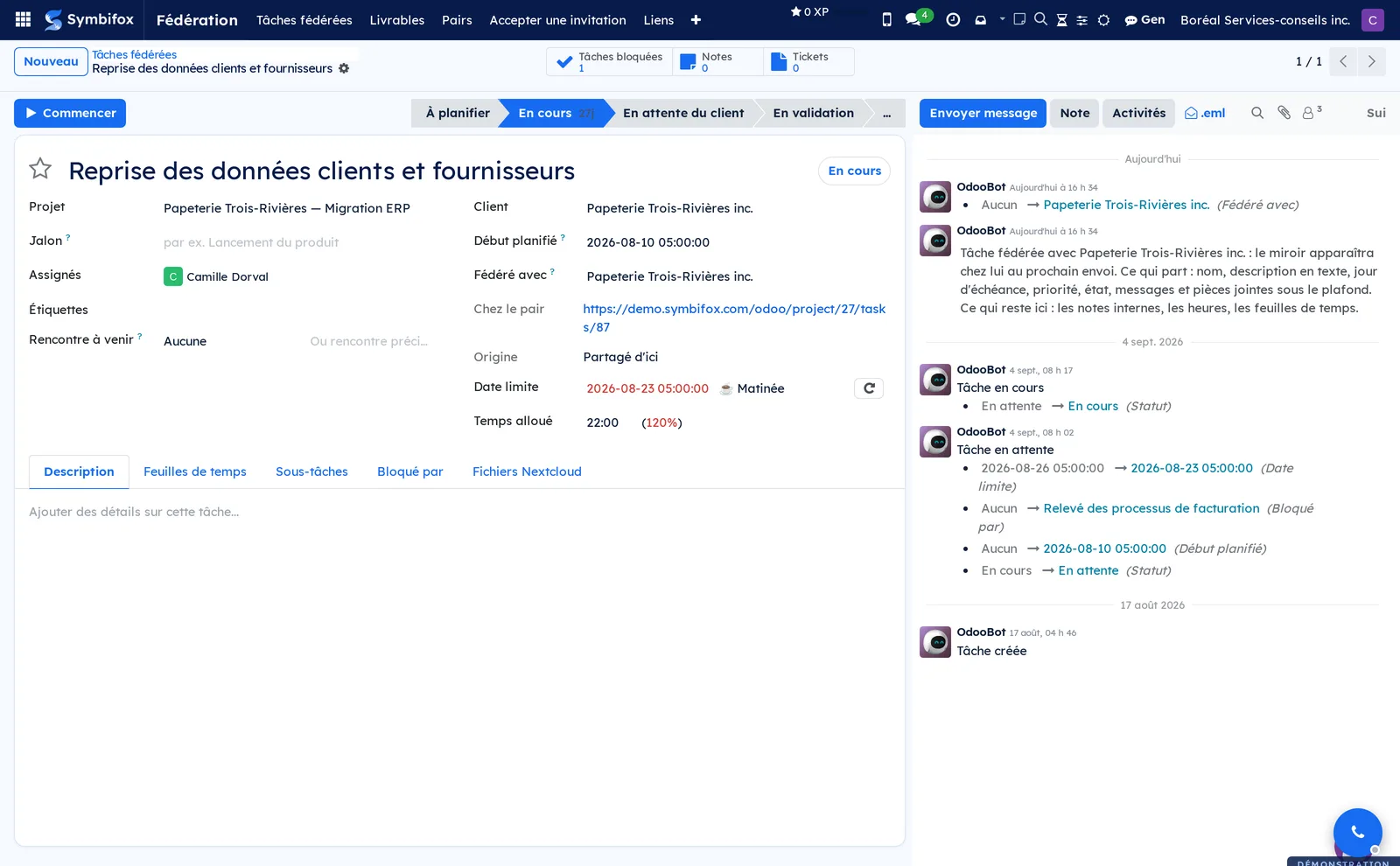
Task: Switch to the Sous-tâches tab
Action: (311, 471)
